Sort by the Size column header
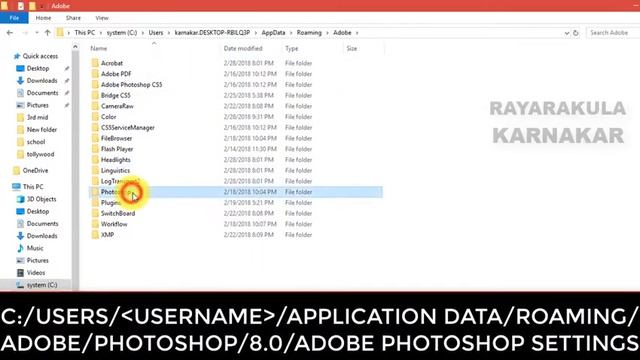 (x=351, y=49)
